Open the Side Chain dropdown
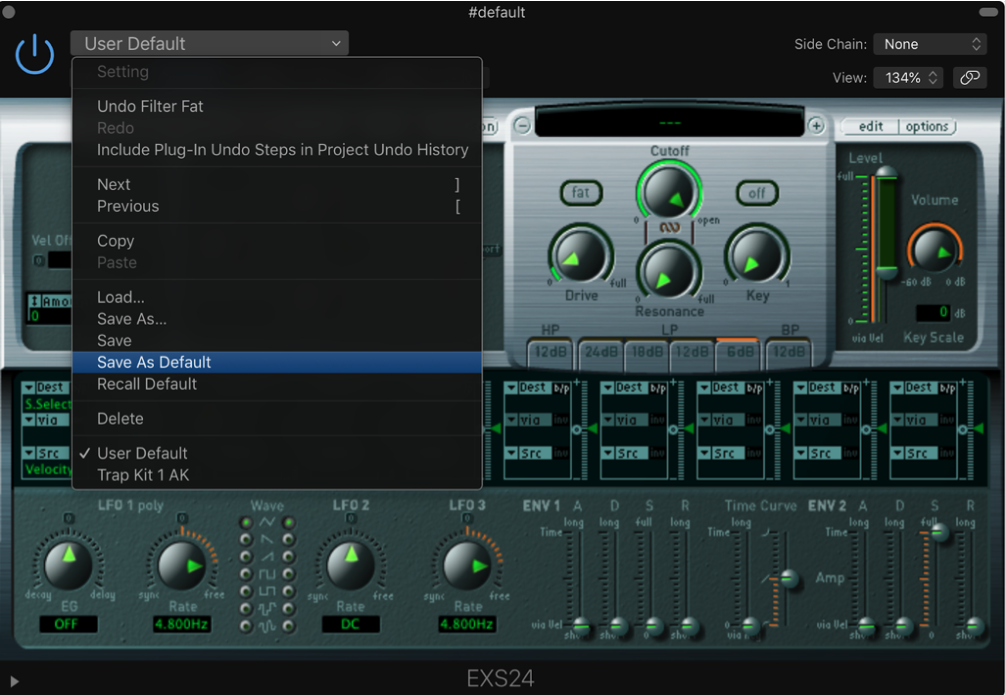1005x695 pixels. click(930, 44)
